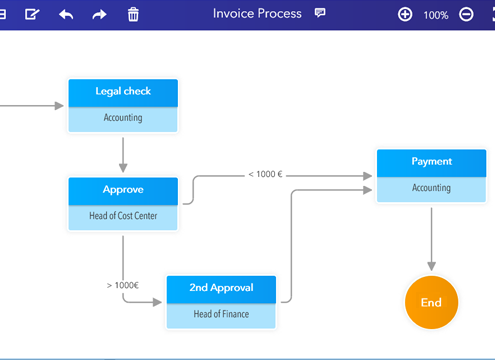This screenshot has height=360, width=495.
Task: Undo the last action
Action: (66, 15)
